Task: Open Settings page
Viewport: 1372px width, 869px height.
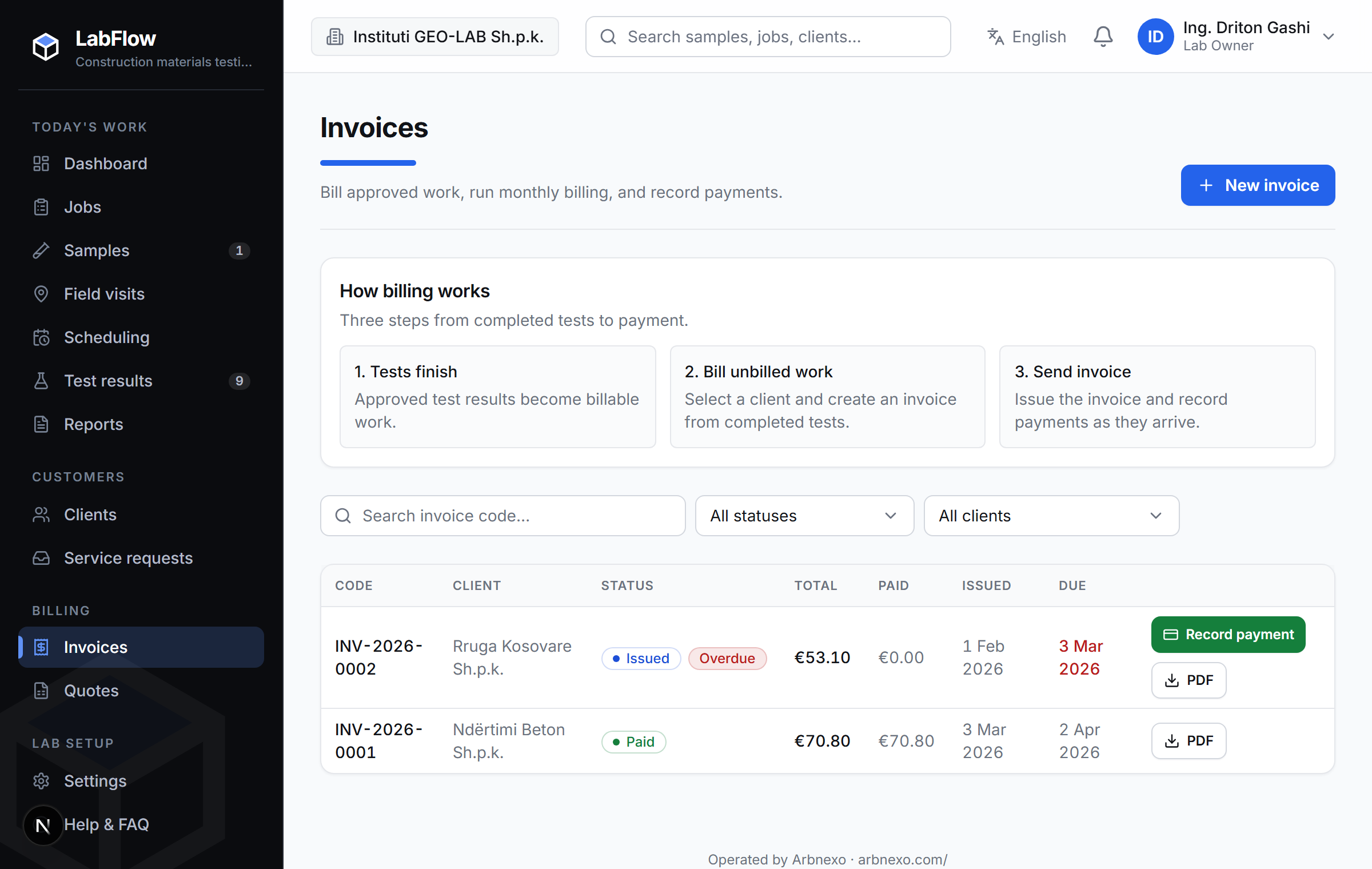Action: (141, 781)
